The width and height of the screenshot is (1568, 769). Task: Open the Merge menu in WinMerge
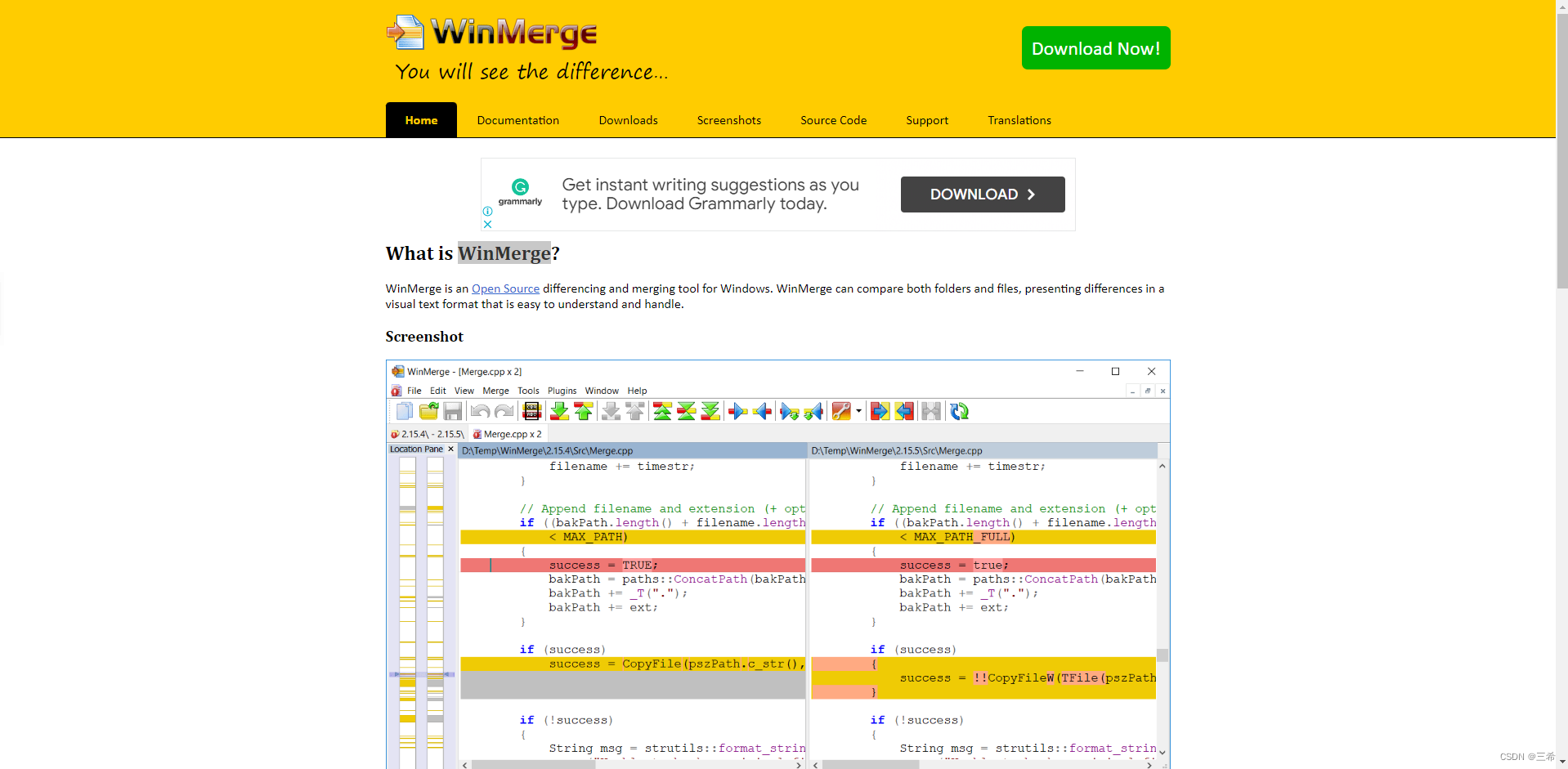point(495,391)
